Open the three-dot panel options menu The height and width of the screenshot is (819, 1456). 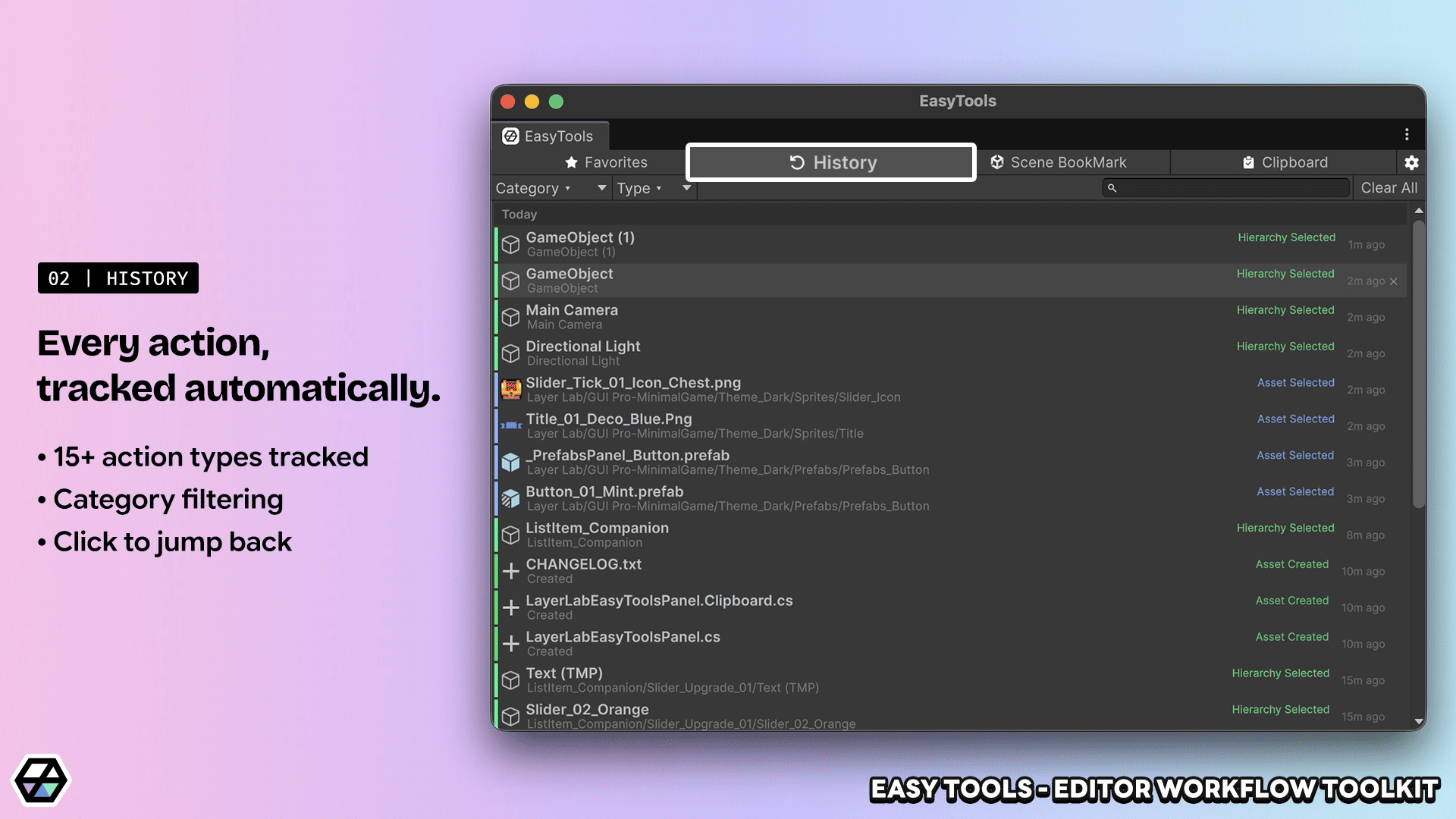pyautogui.click(x=1407, y=135)
